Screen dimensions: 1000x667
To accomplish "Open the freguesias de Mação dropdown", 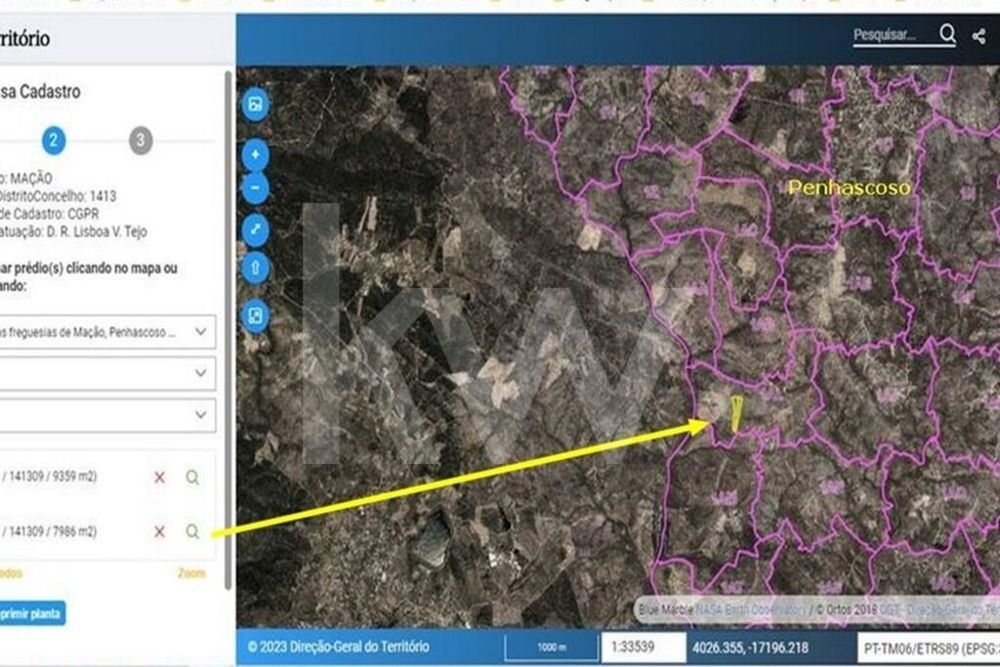I will tap(105, 332).
